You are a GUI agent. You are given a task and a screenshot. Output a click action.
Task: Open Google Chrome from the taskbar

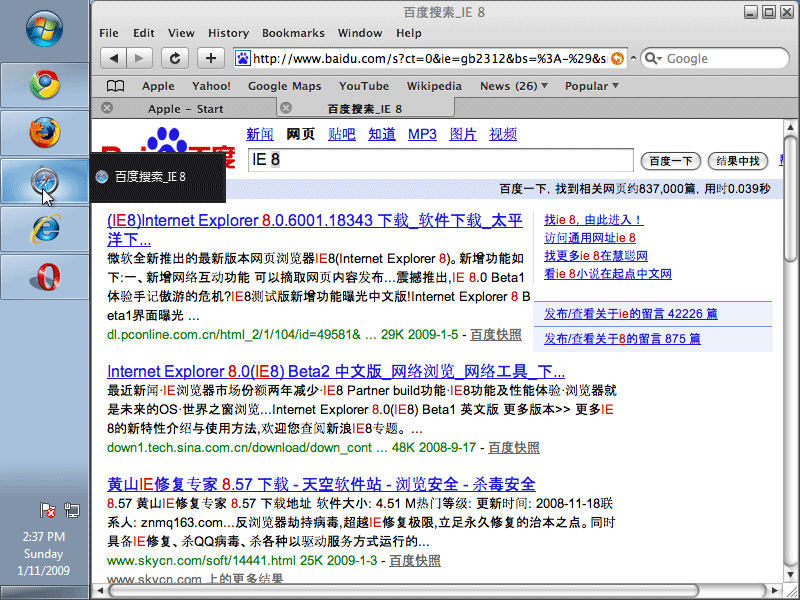pyautogui.click(x=45, y=85)
